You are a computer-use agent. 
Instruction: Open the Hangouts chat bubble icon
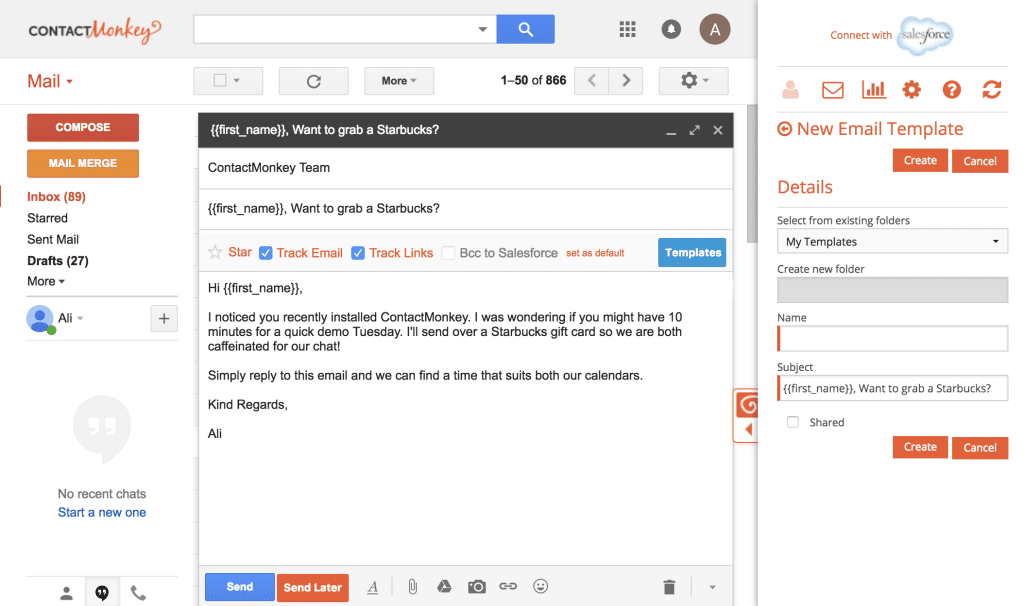pyautogui.click(x=102, y=593)
